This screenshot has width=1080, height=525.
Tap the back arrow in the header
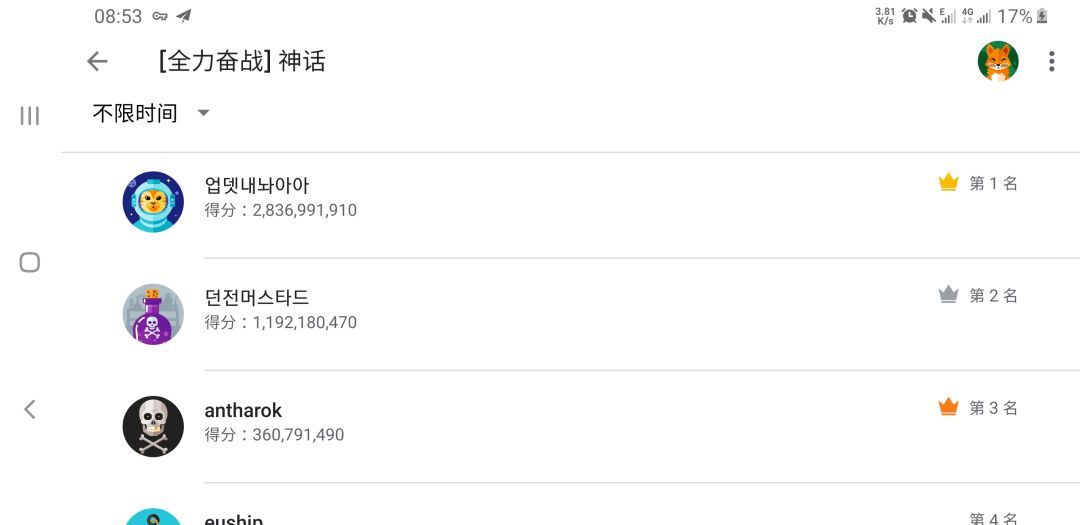click(97, 62)
